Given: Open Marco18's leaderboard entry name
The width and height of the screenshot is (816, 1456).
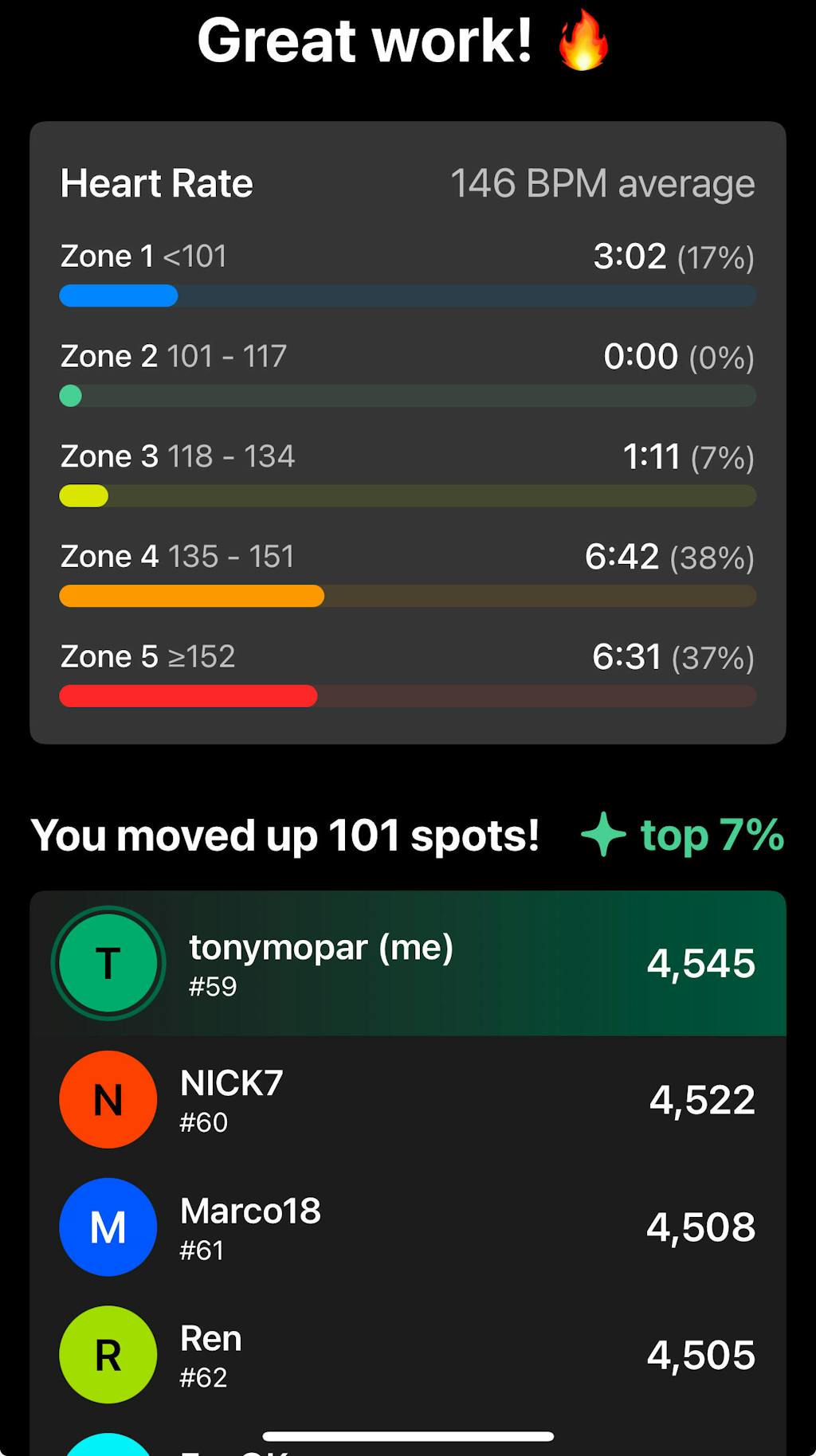Looking at the screenshot, I should (x=250, y=1211).
